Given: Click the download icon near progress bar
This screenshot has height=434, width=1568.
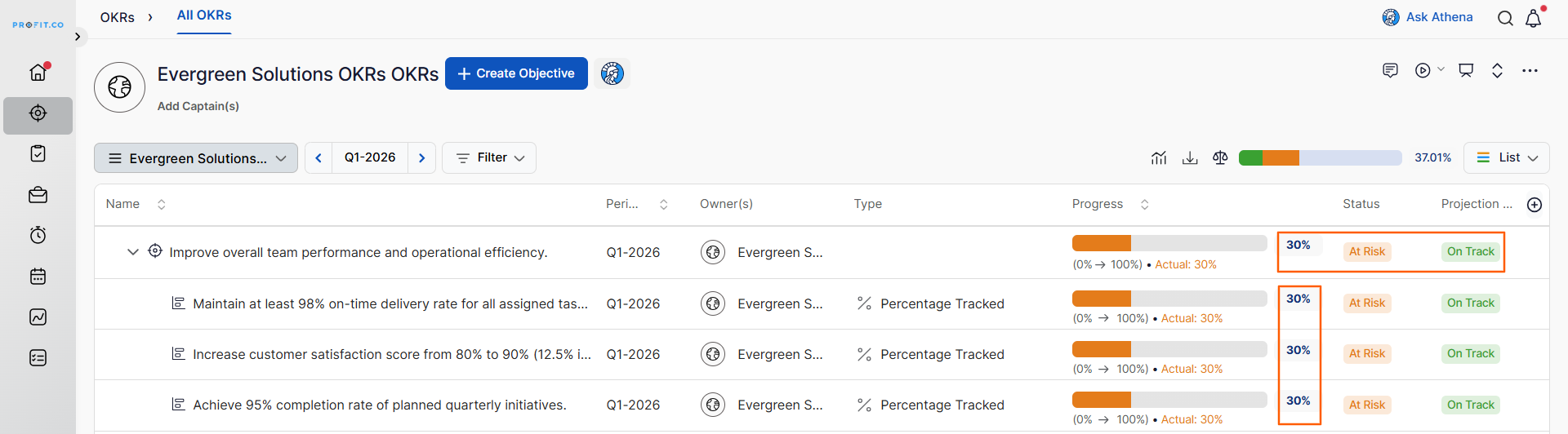Looking at the screenshot, I should point(1190,158).
